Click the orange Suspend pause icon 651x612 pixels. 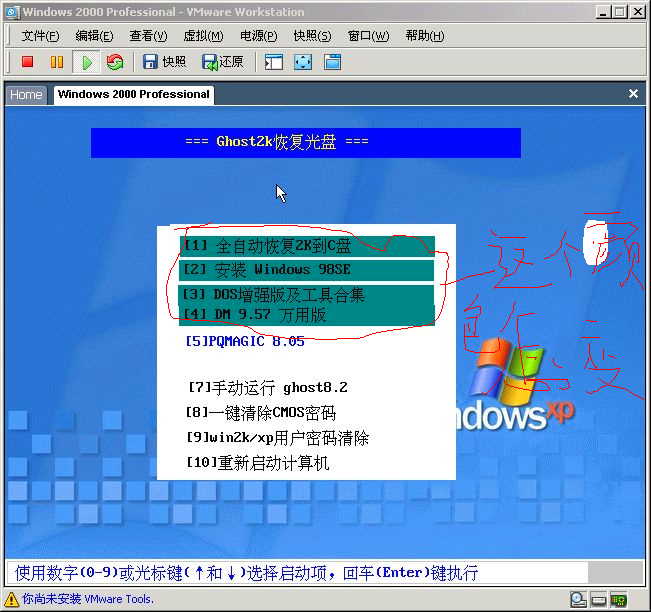coord(56,62)
